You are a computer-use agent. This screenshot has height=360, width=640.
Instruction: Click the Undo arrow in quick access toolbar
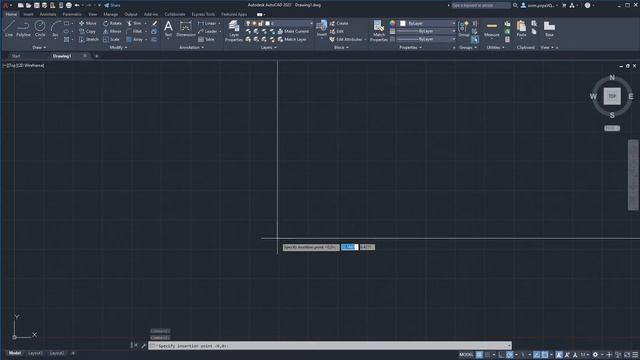(x=77, y=5)
